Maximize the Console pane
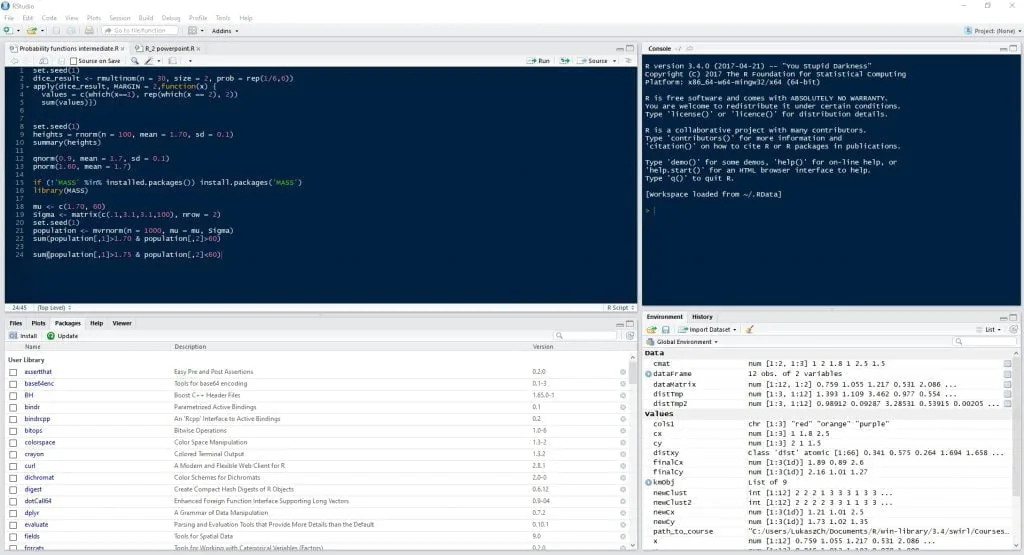This screenshot has width=1024, height=555. click(x=1014, y=48)
